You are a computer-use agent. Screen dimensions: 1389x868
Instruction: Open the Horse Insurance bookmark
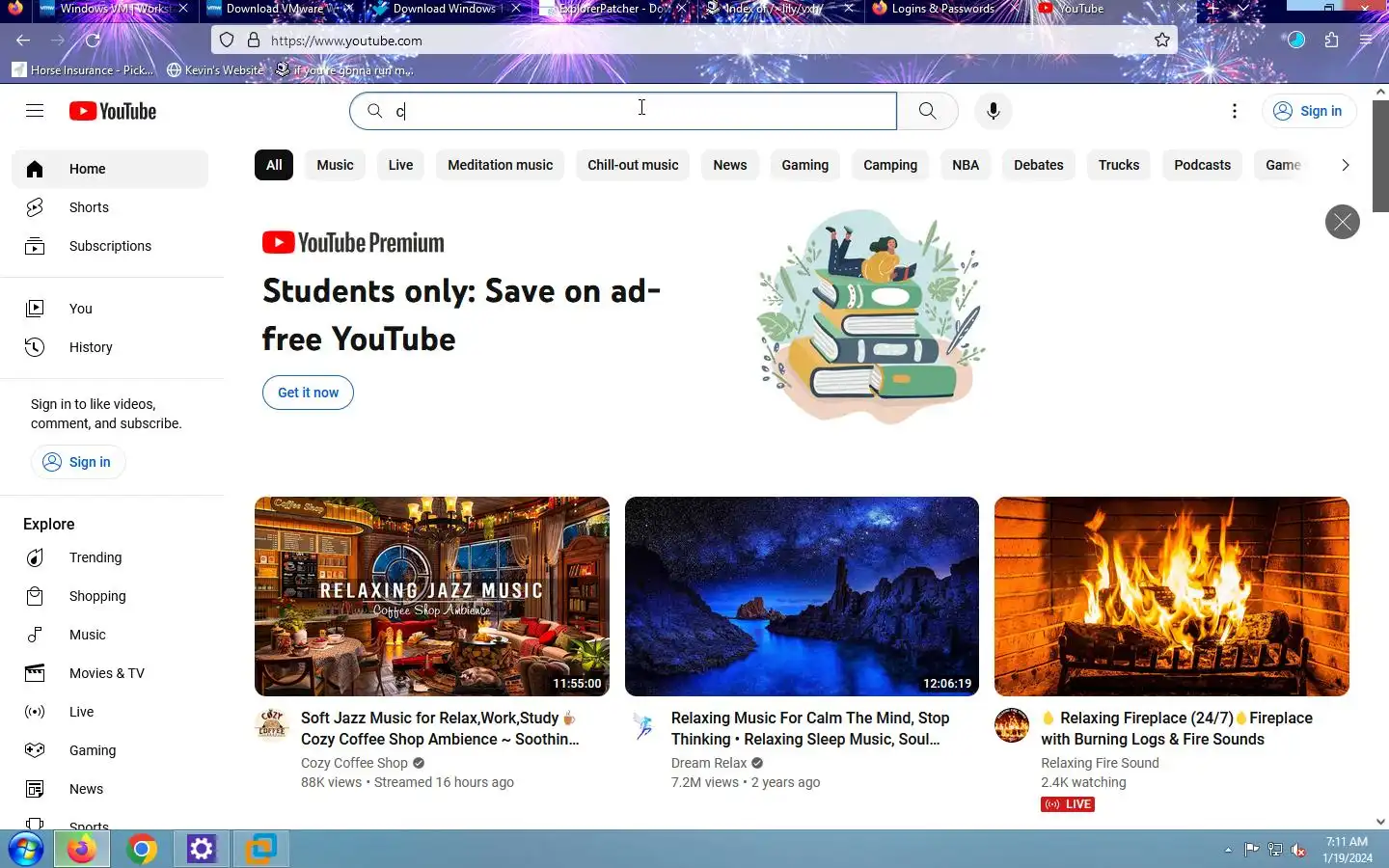tap(83, 70)
